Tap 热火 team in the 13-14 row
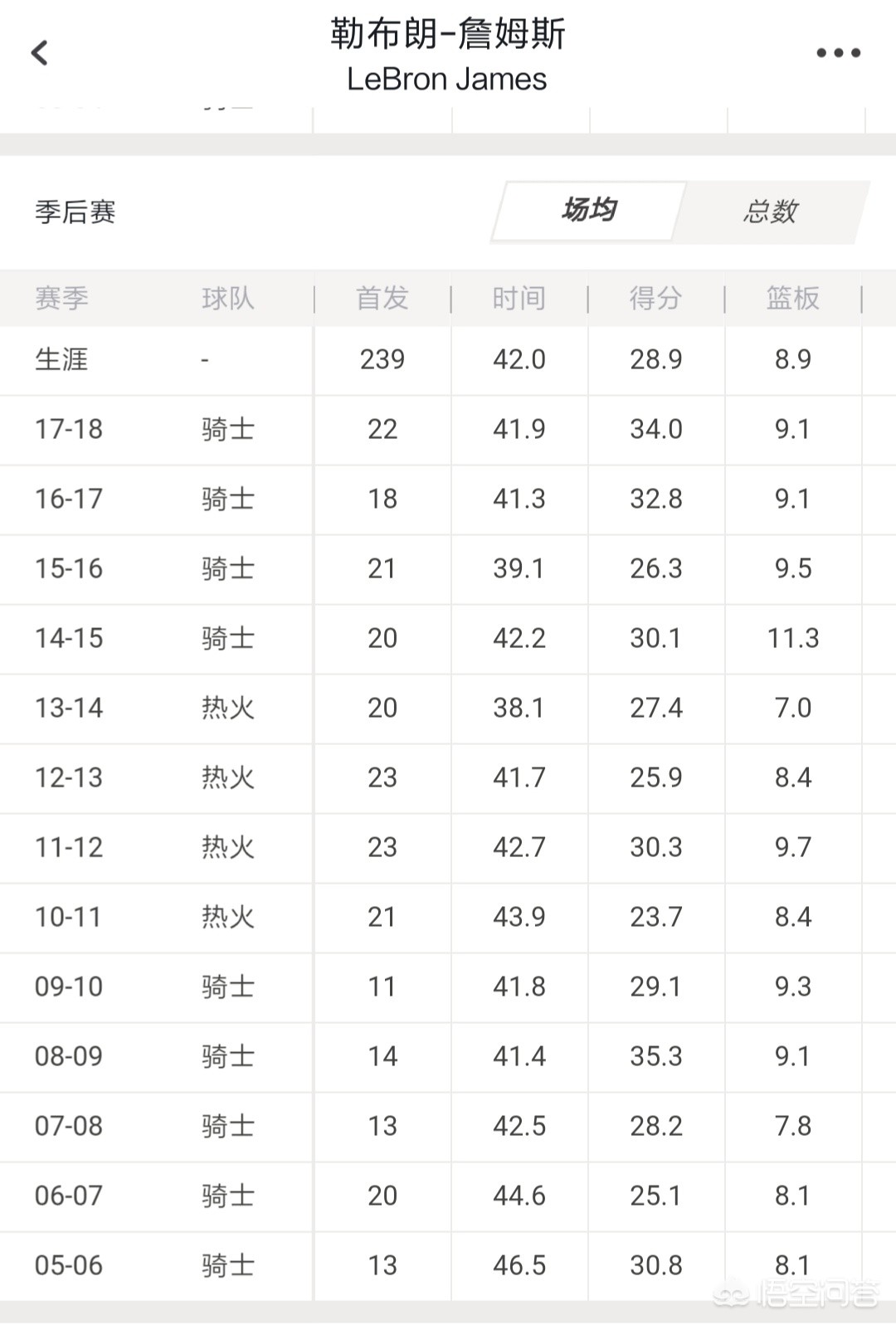 227,709
